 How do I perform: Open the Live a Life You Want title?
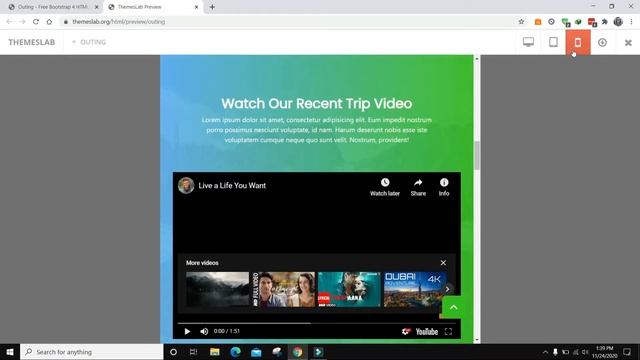click(x=232, y=185)
